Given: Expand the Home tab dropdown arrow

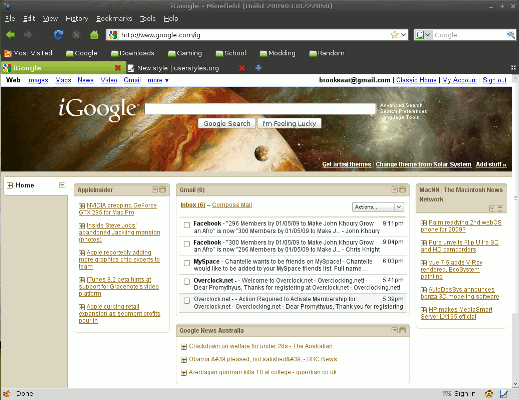Looking at the screenshot, I should (x=62, y=185).
